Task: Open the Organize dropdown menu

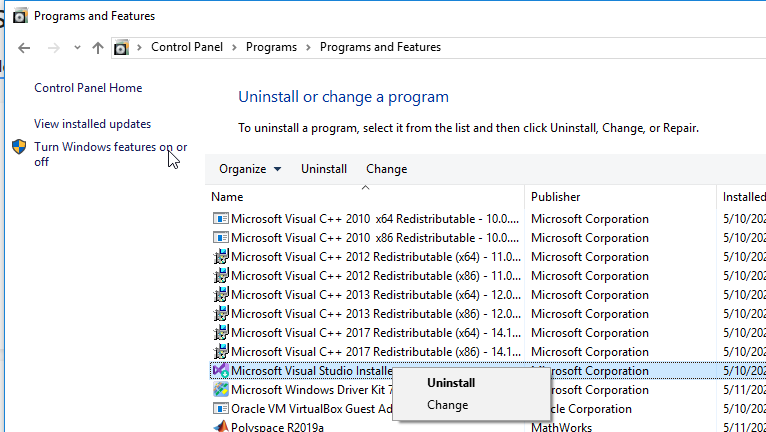Action: [250, 169]
